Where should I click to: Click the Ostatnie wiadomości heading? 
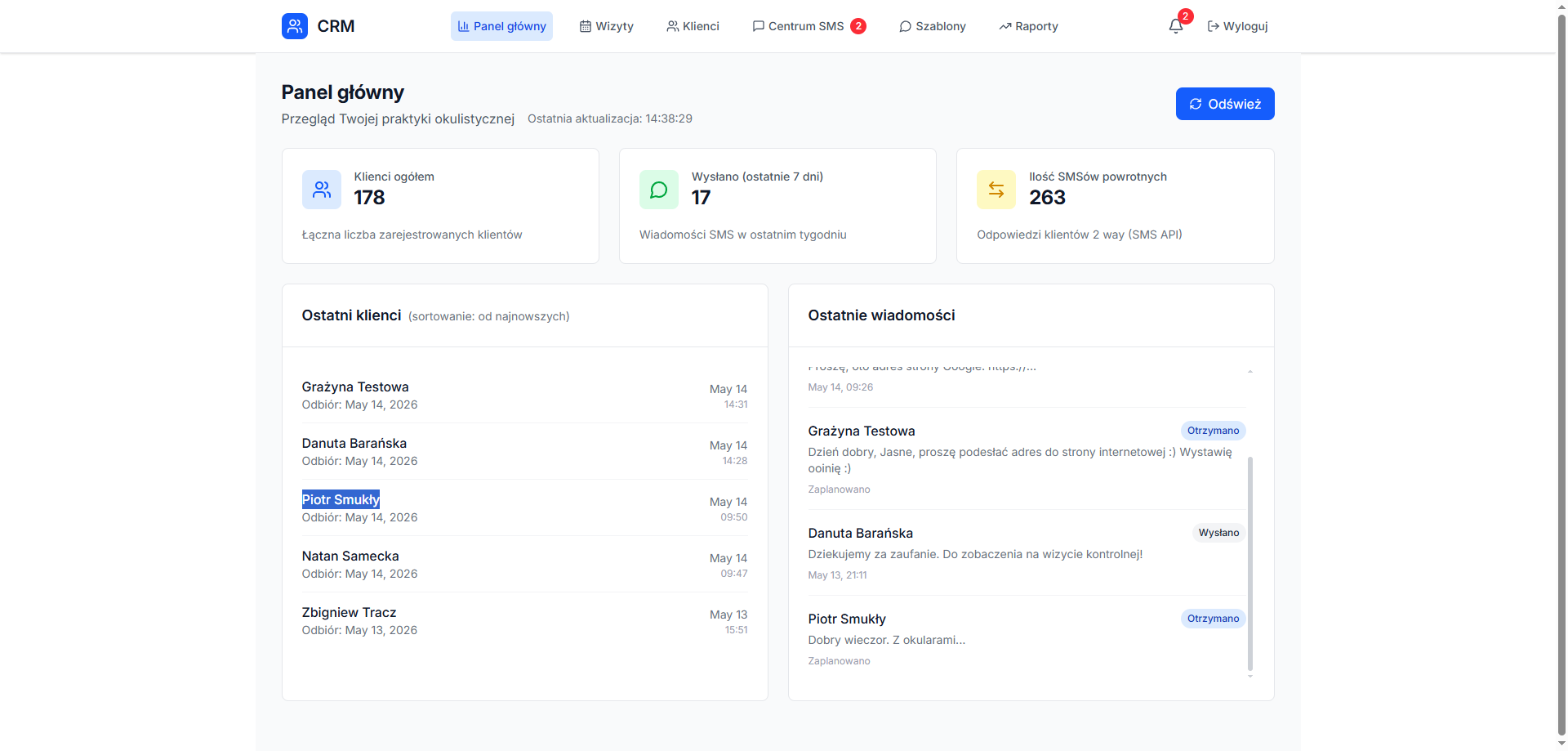point(881,315)
